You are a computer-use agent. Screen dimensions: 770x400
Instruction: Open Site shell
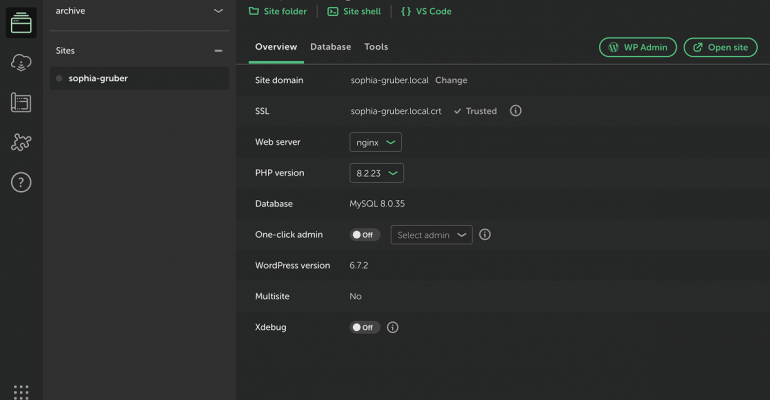(354, 11)
